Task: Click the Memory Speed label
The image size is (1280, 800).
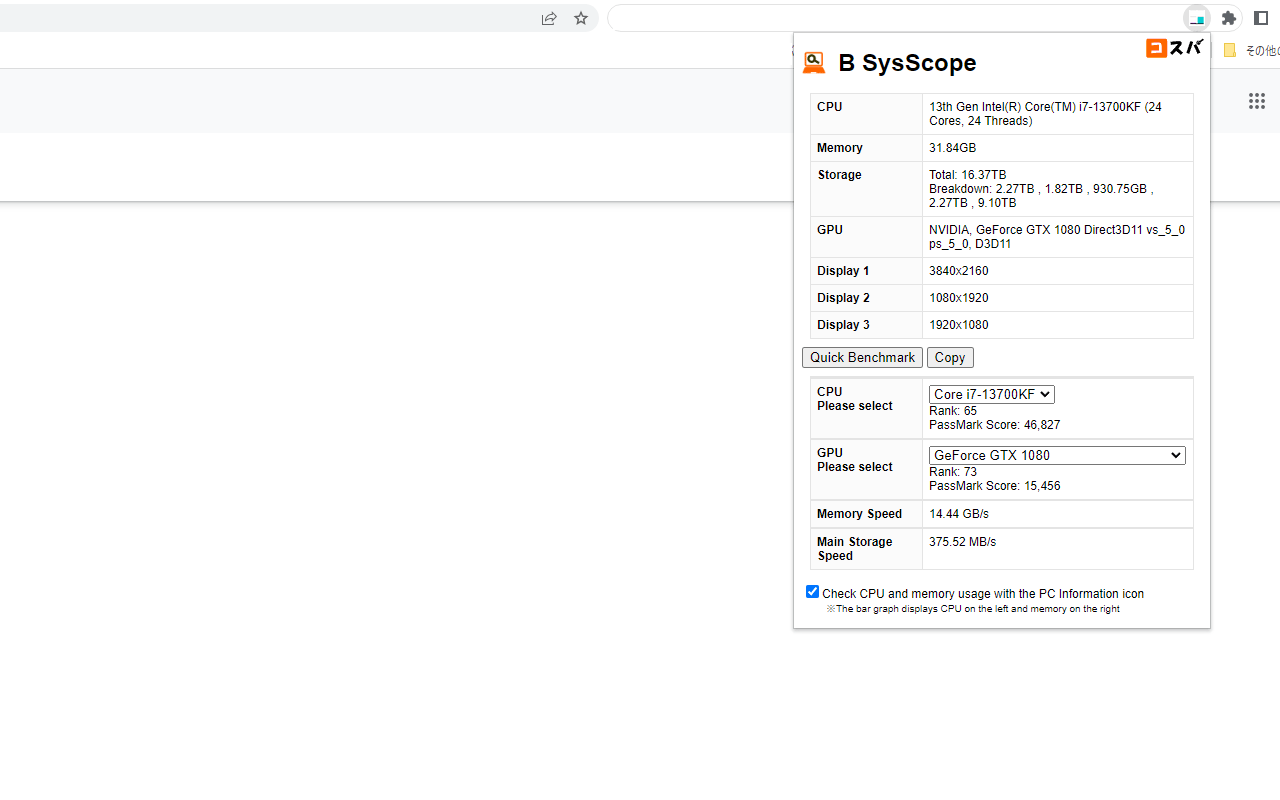Action: [859, 514]
